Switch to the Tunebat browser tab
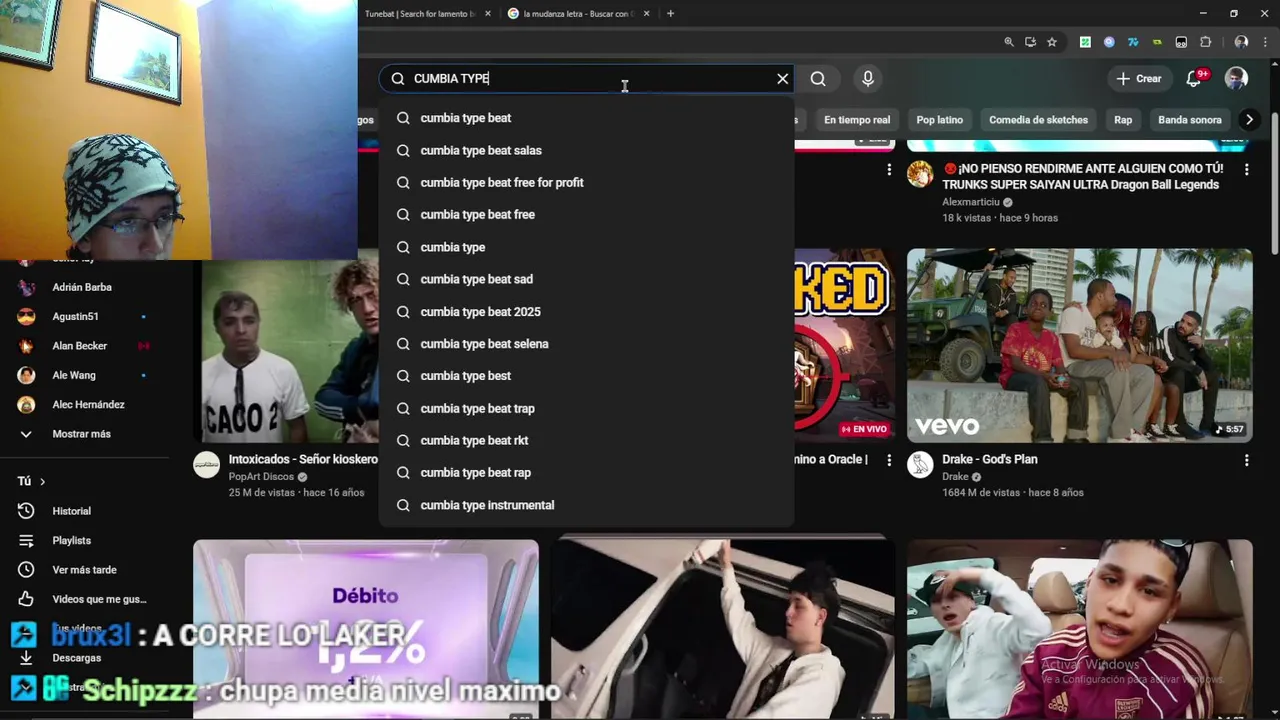Screen dimensions: 1280x720 (419, 14)
